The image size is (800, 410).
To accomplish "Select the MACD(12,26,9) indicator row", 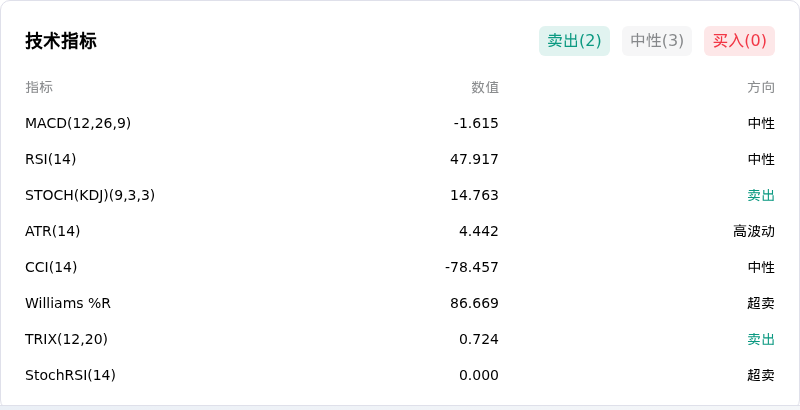I will [400, 123].
